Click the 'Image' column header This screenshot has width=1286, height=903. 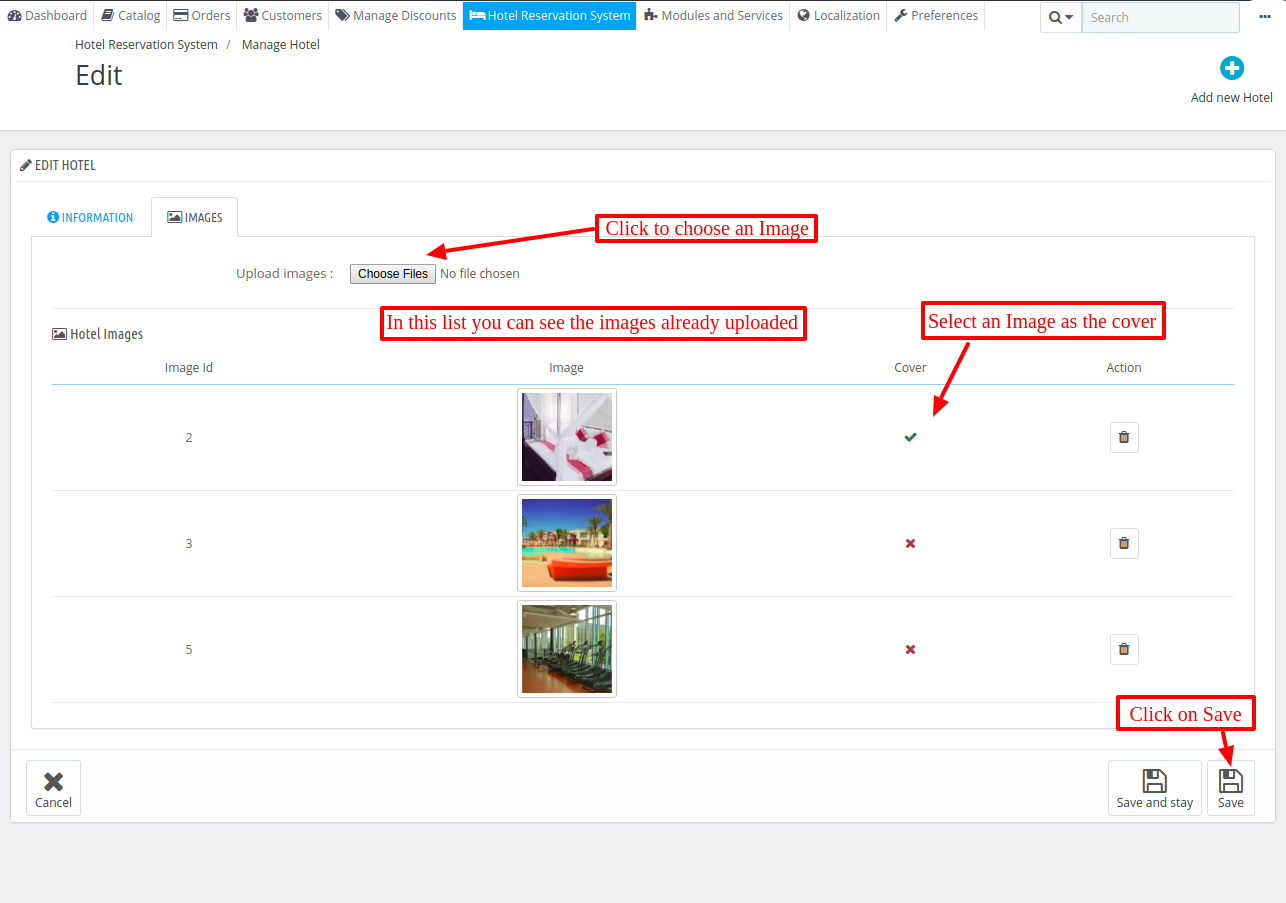pyautogui.click(x=566, y=367)
